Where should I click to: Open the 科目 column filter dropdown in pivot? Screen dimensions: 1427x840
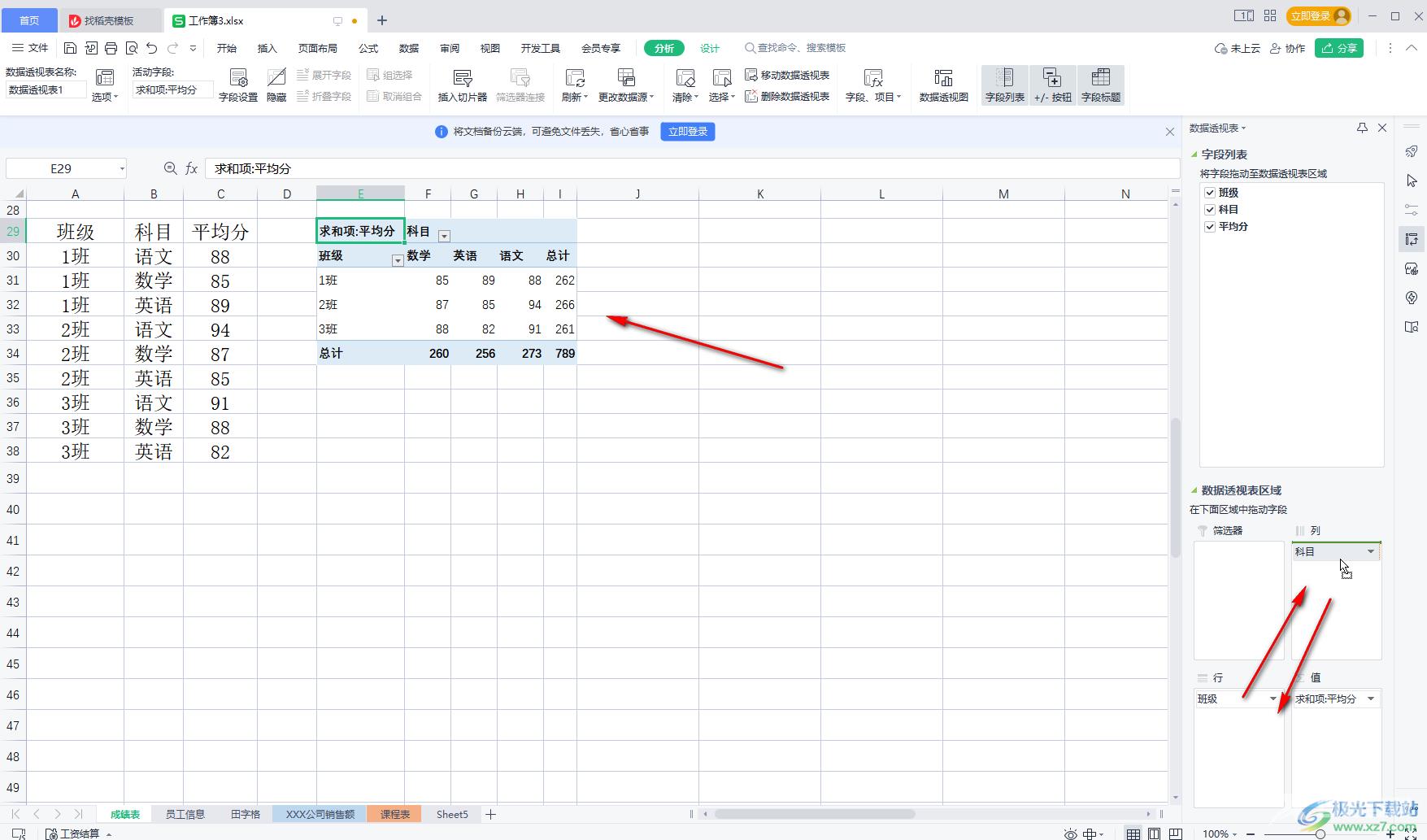(x=444, y=236)
